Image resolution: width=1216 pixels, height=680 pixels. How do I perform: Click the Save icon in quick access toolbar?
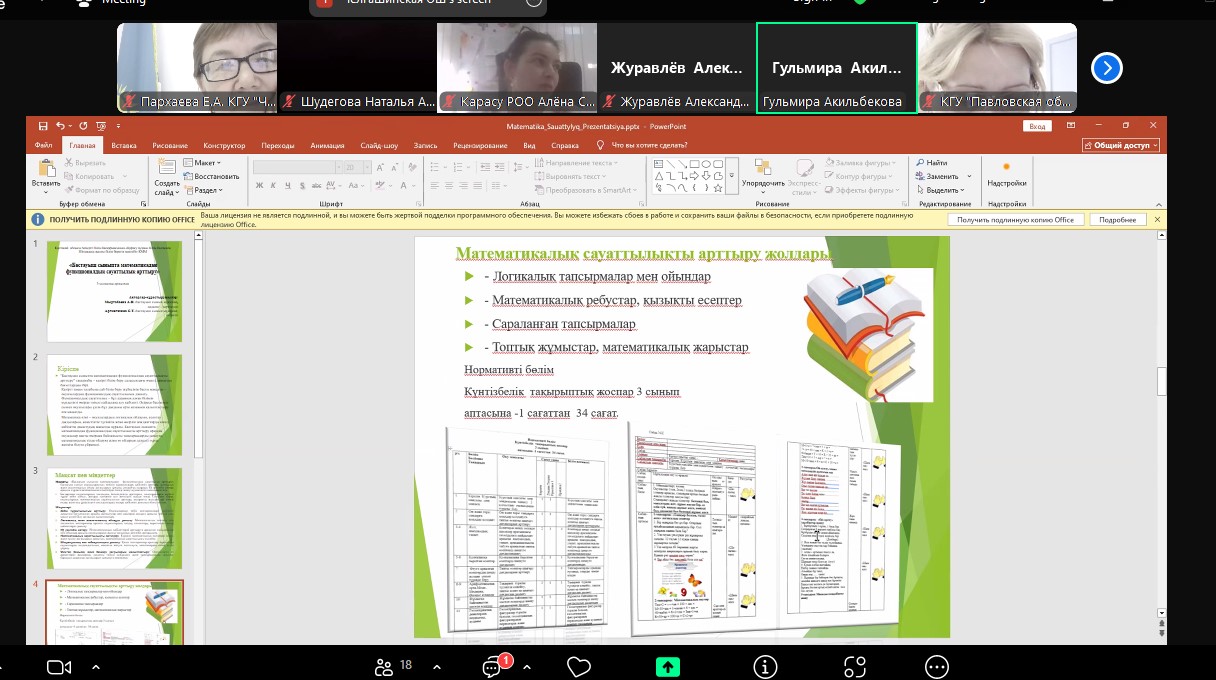point(42,126)
